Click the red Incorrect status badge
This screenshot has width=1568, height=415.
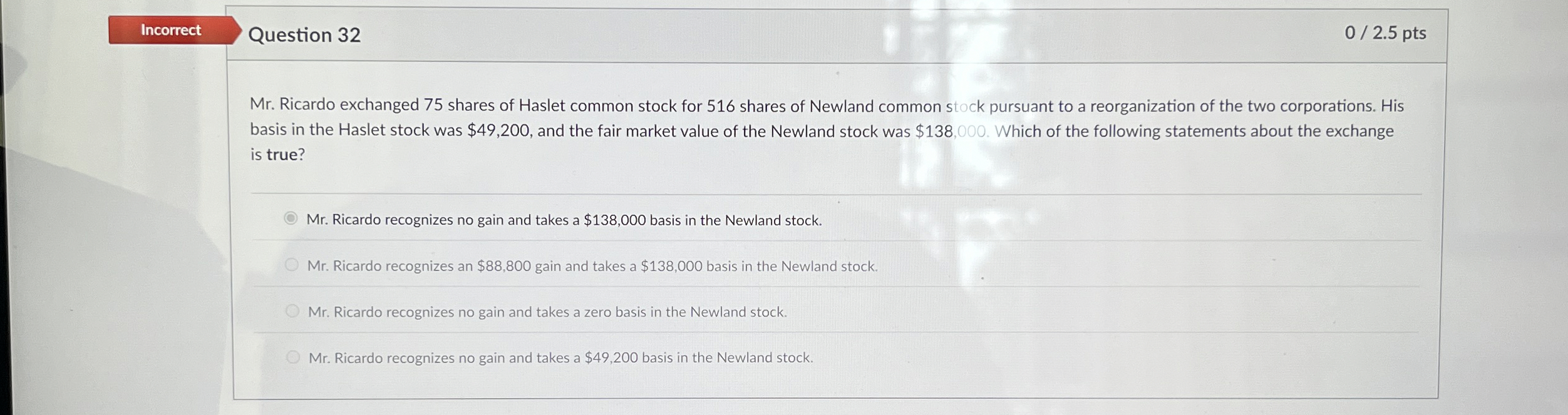click(x=169, y=31)
